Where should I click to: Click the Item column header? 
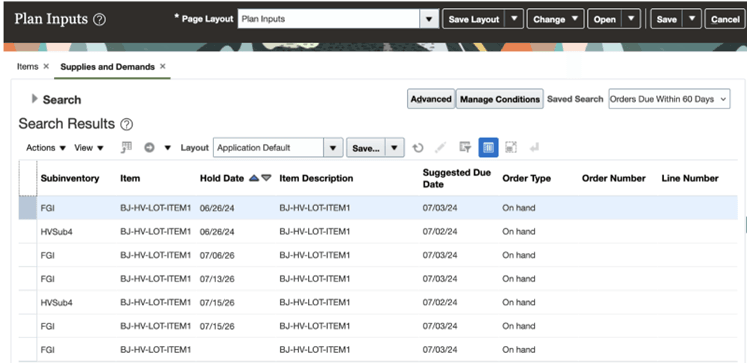click(x=130, y=178)
